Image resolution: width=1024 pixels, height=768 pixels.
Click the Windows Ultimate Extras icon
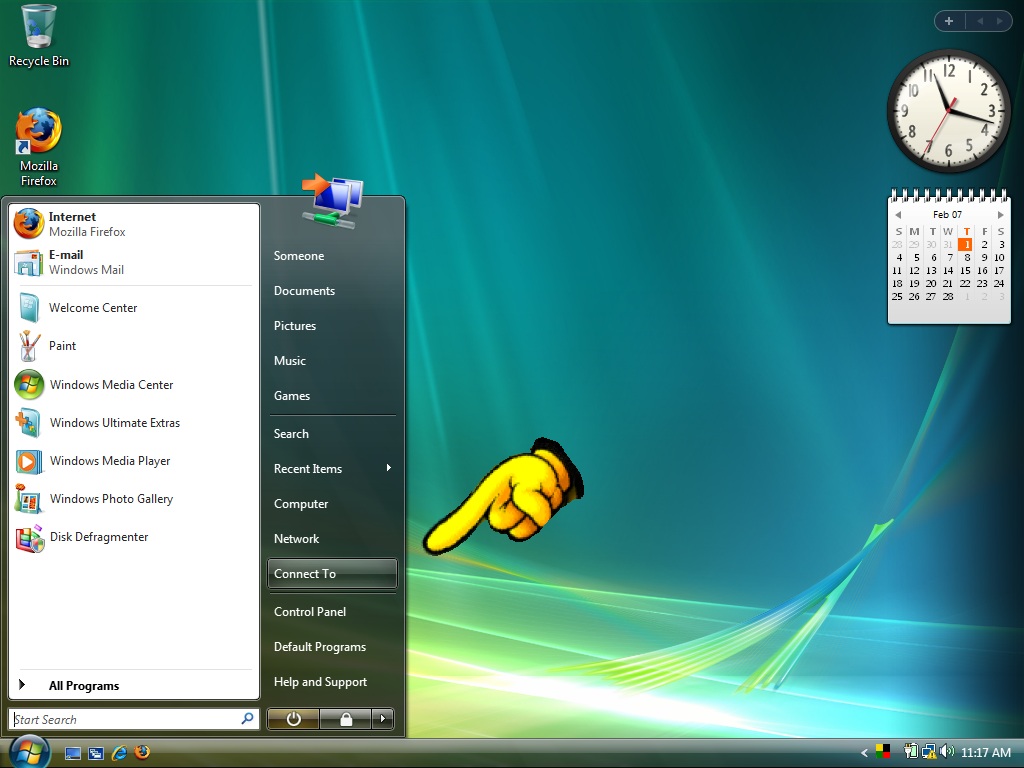click(x=29, y=423)
